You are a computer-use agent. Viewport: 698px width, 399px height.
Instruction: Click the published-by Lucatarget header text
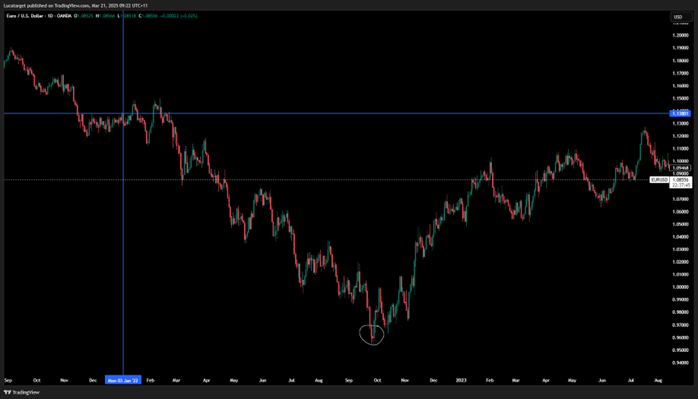(76, 5)
